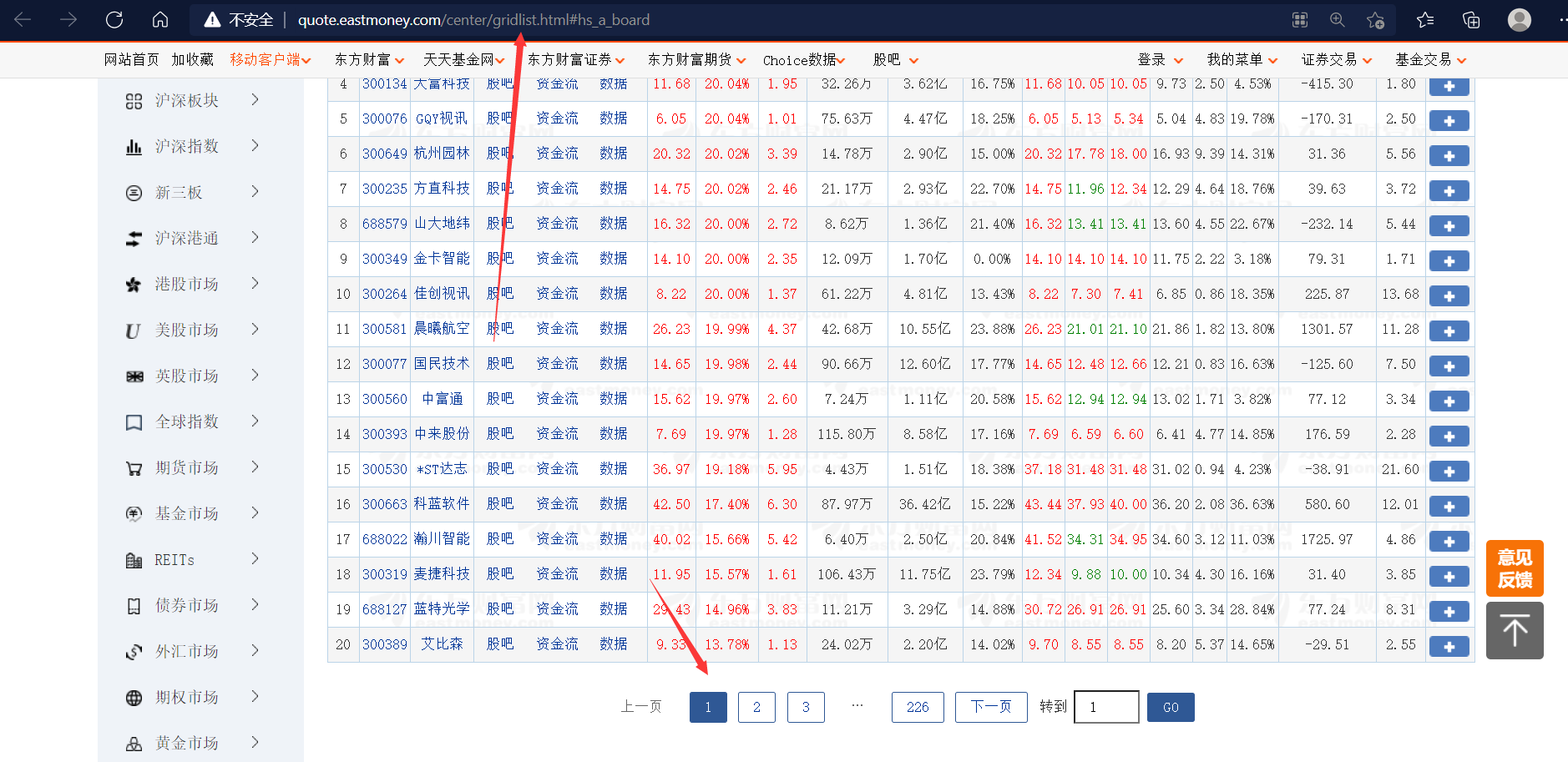Go to page 2 of results

(x=757, y=708)
